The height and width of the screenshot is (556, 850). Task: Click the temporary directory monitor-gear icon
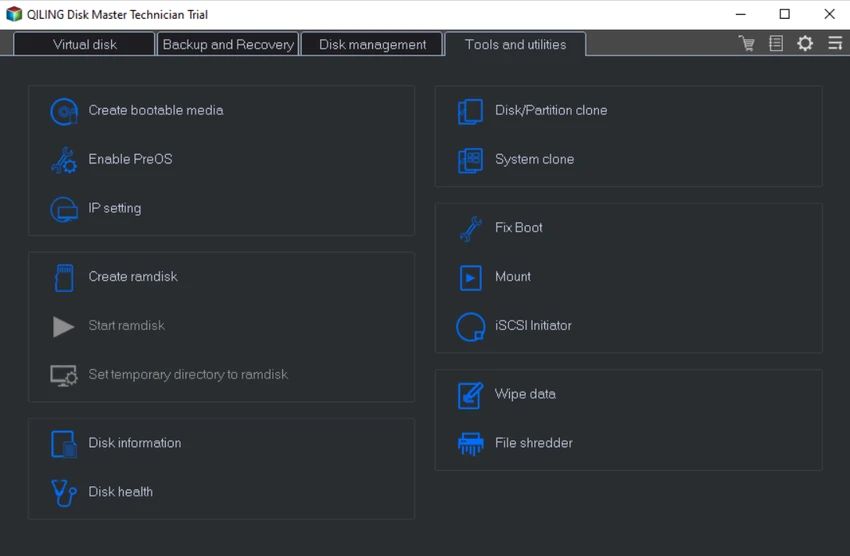[x=64, y=375]
